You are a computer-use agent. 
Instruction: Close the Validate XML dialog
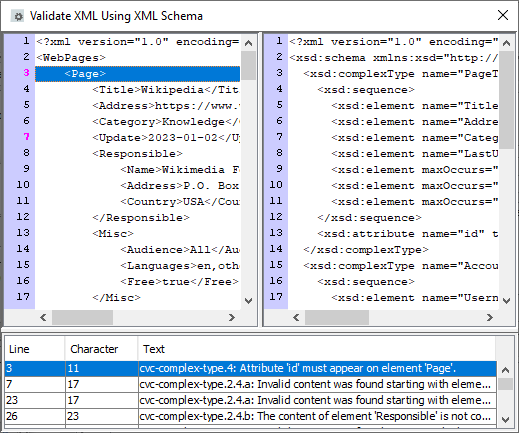tap(503, 15)
